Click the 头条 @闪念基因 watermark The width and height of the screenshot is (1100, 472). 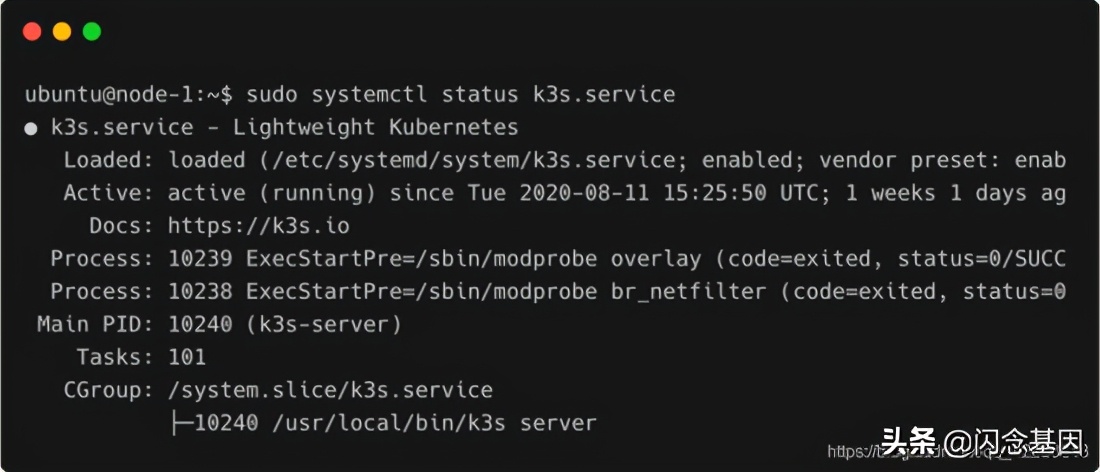pyautogui.click(x=981, y=441)
